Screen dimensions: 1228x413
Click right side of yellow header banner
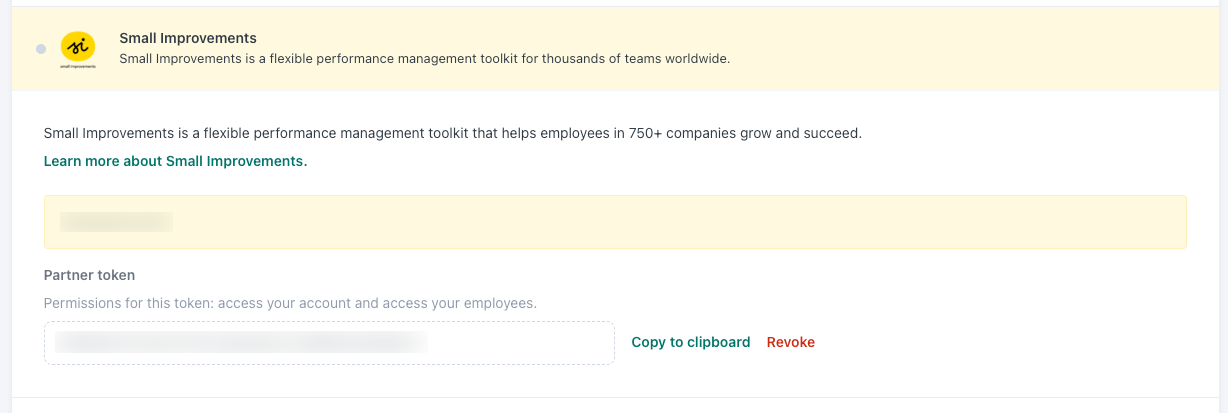[x=1000, y=49]
